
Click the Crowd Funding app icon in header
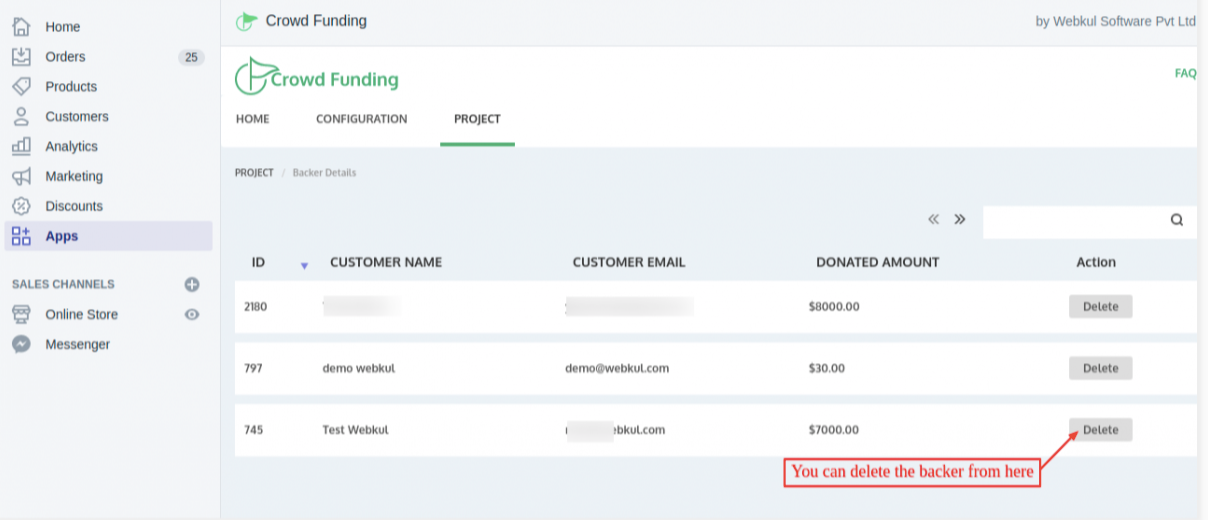[246, 21]
